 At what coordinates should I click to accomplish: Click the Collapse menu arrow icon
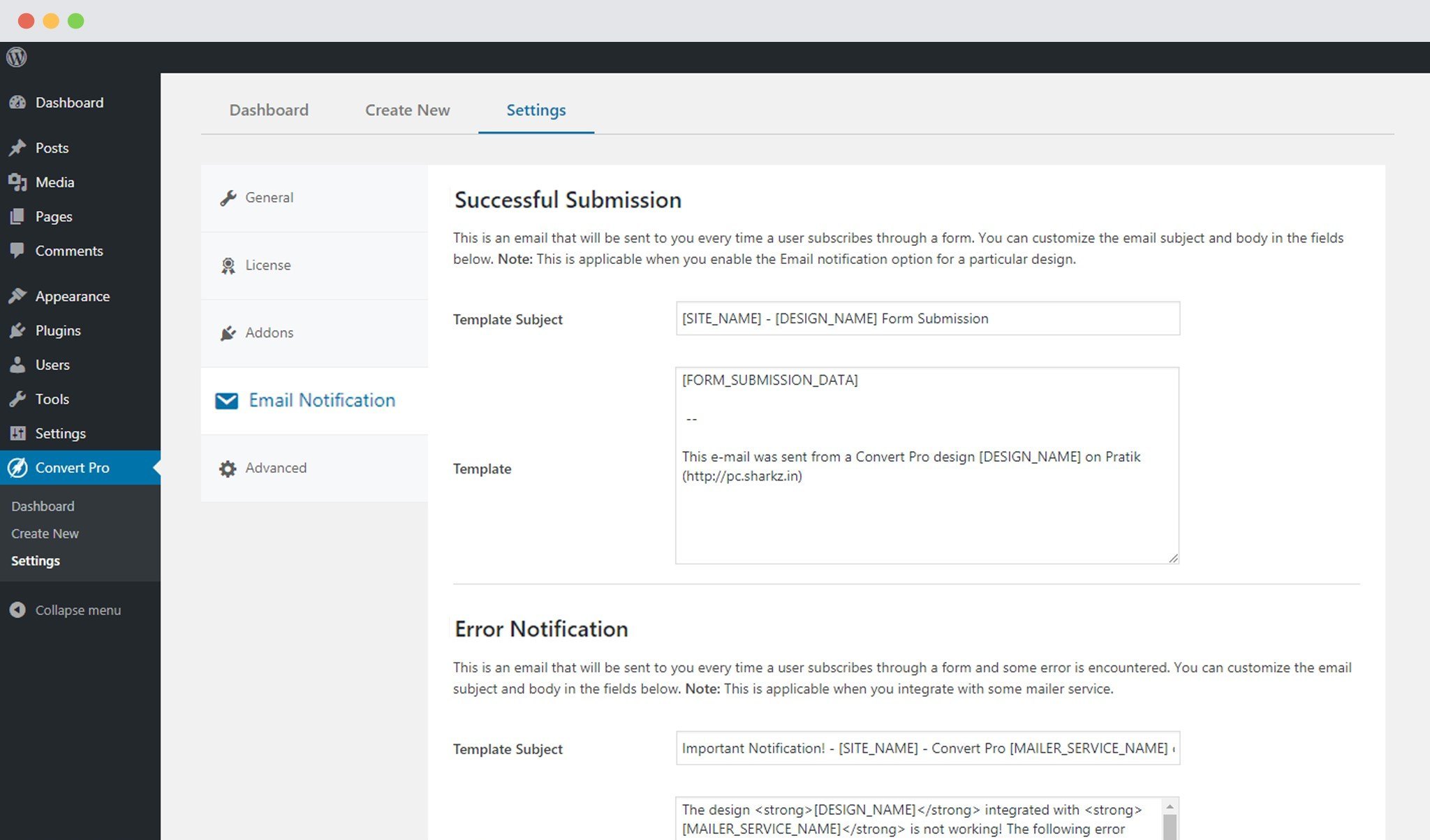[17, 610]
